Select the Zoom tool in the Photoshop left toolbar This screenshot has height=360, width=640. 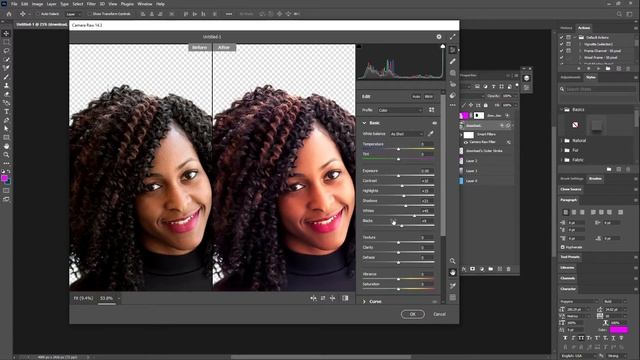click(x=6, y=155)
